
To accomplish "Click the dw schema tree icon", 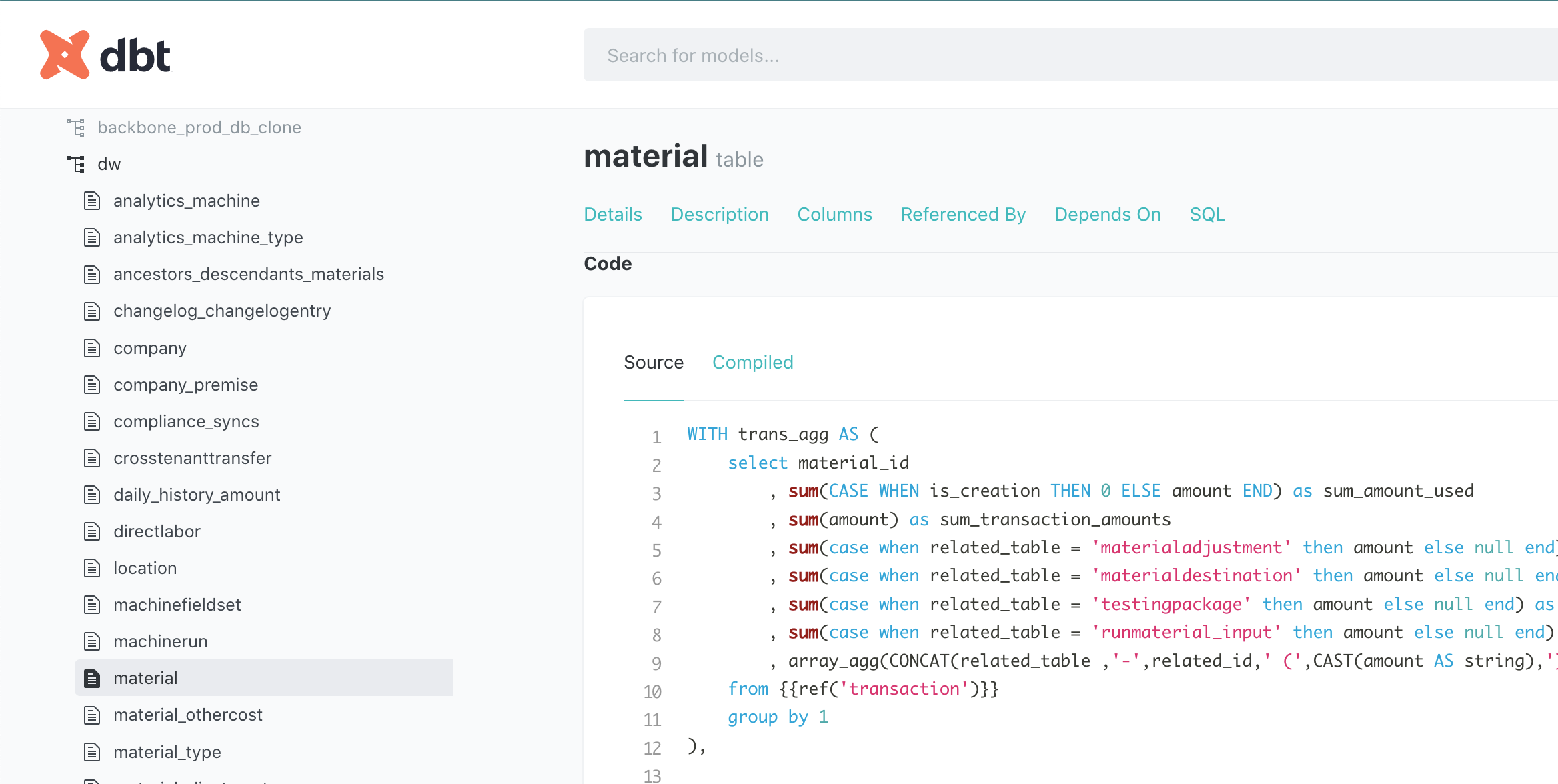I will 76,164.
